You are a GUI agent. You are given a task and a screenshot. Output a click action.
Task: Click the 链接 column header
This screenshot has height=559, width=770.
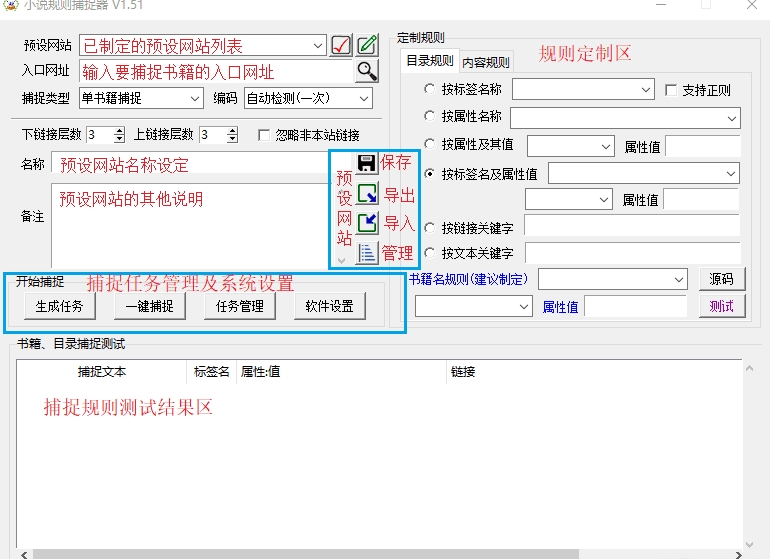(x=594, y=372)
